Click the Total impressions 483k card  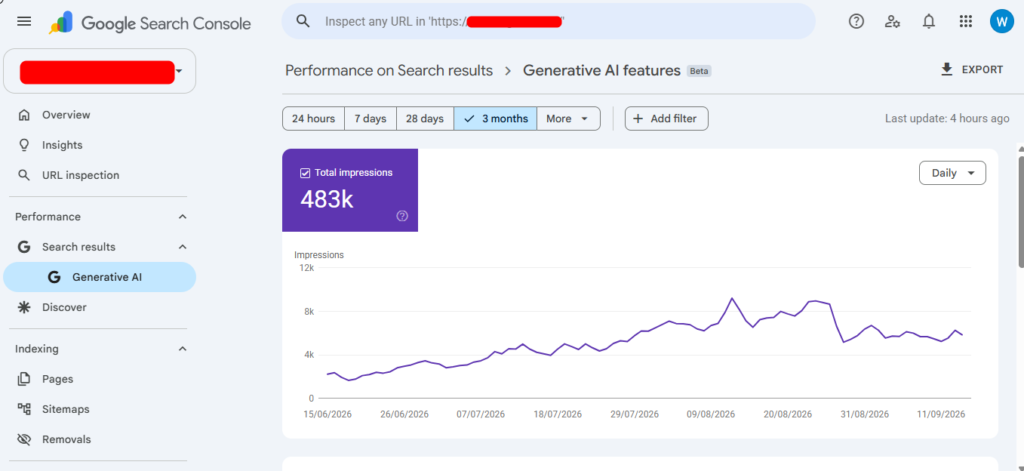350,190
